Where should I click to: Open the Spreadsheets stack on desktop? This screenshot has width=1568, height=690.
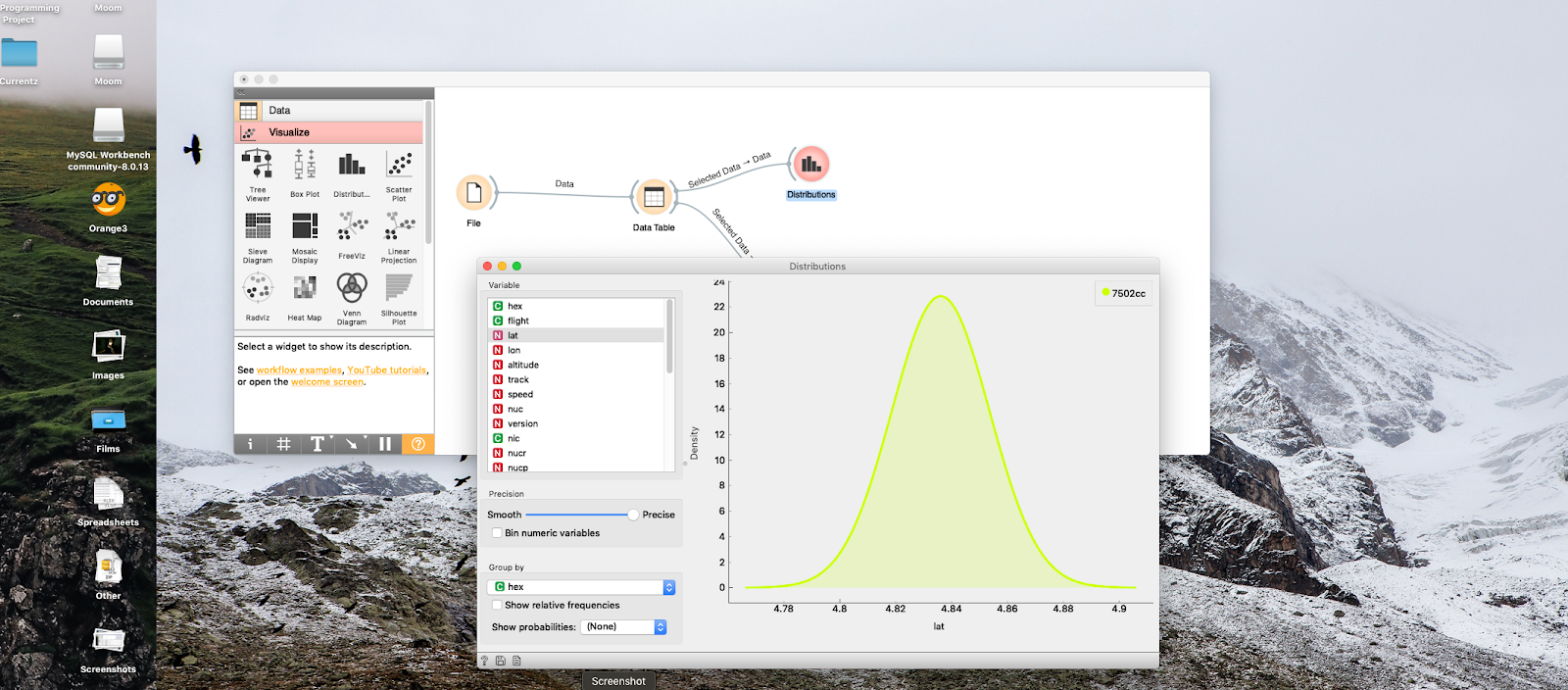pyautogui.click(x=108, y=494)
